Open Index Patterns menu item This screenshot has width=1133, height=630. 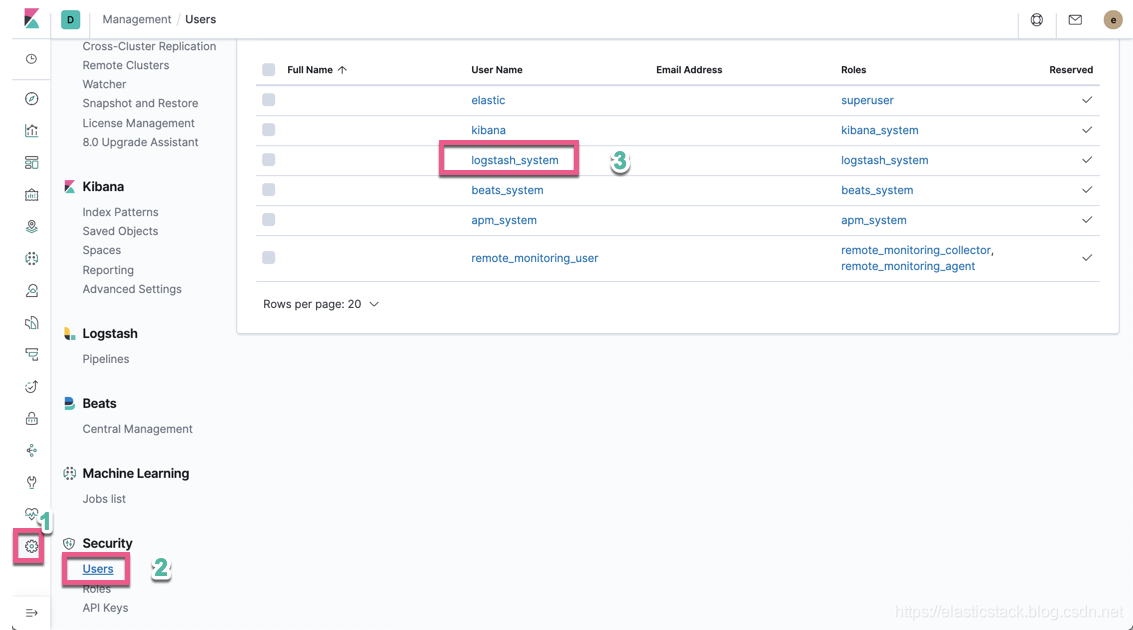[x=120, y=212]
